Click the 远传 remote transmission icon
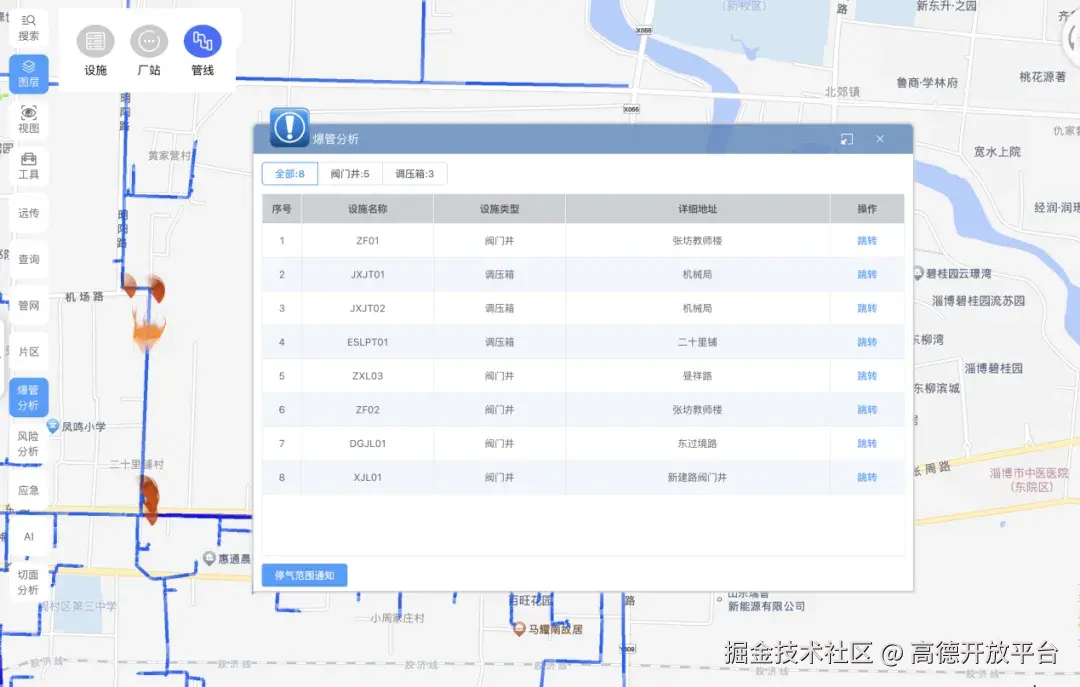This screenshot has width=1080, height=687. tap(29, 213)
